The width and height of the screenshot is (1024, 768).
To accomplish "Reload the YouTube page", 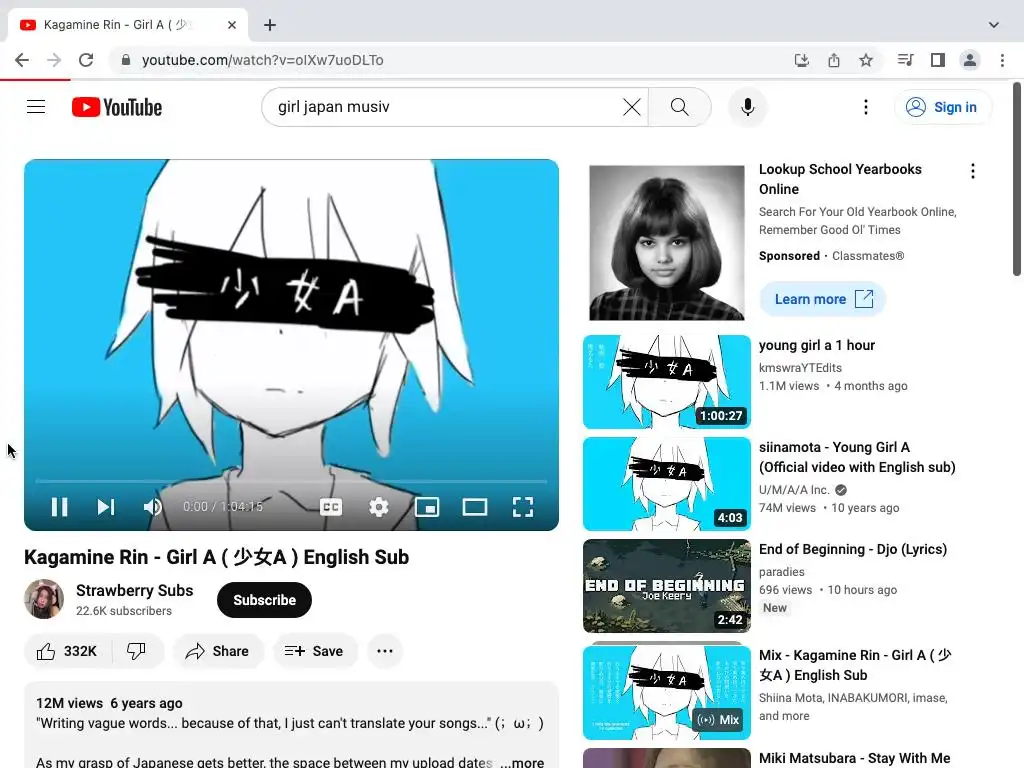I will coord(86,60).
